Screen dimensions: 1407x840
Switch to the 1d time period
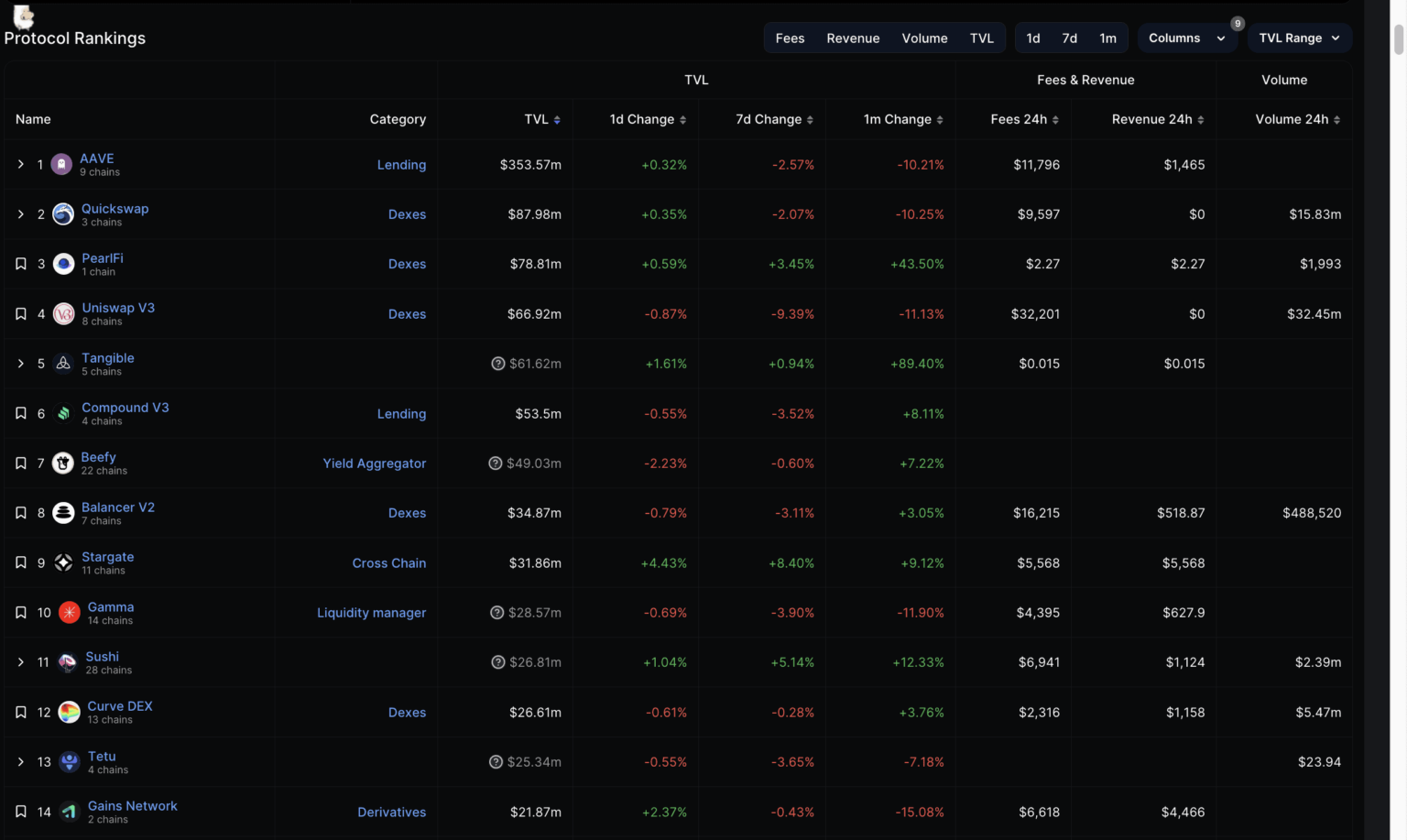point(1033,38)
